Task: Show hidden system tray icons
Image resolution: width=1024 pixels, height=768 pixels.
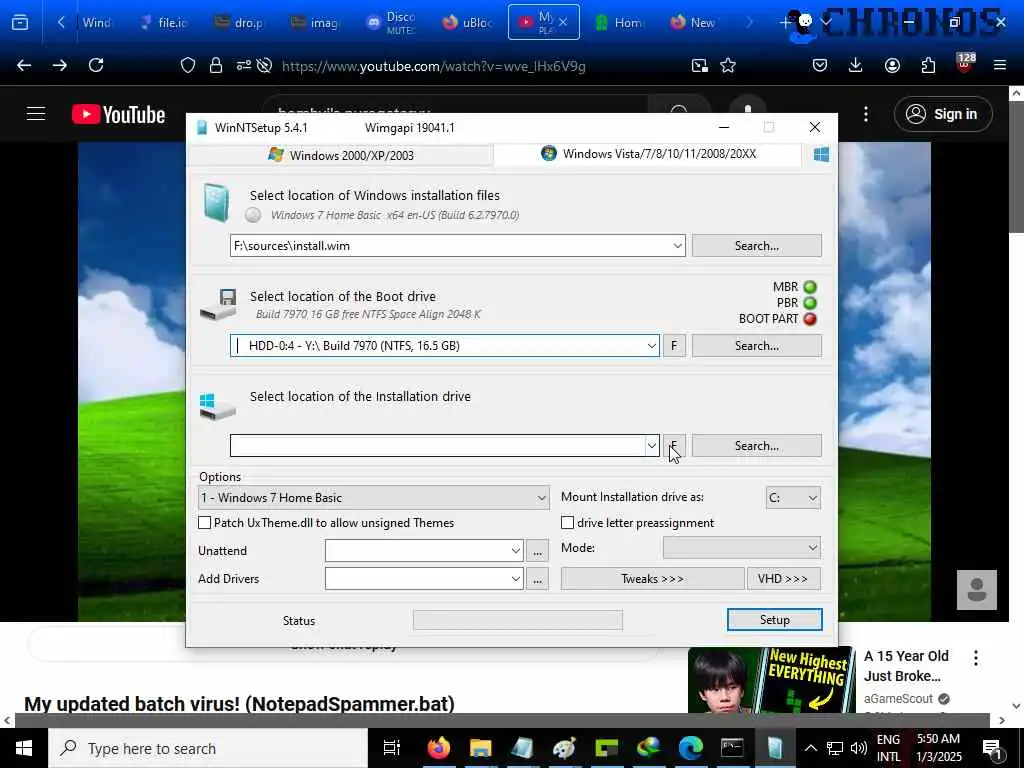Action: click(810, 748)
